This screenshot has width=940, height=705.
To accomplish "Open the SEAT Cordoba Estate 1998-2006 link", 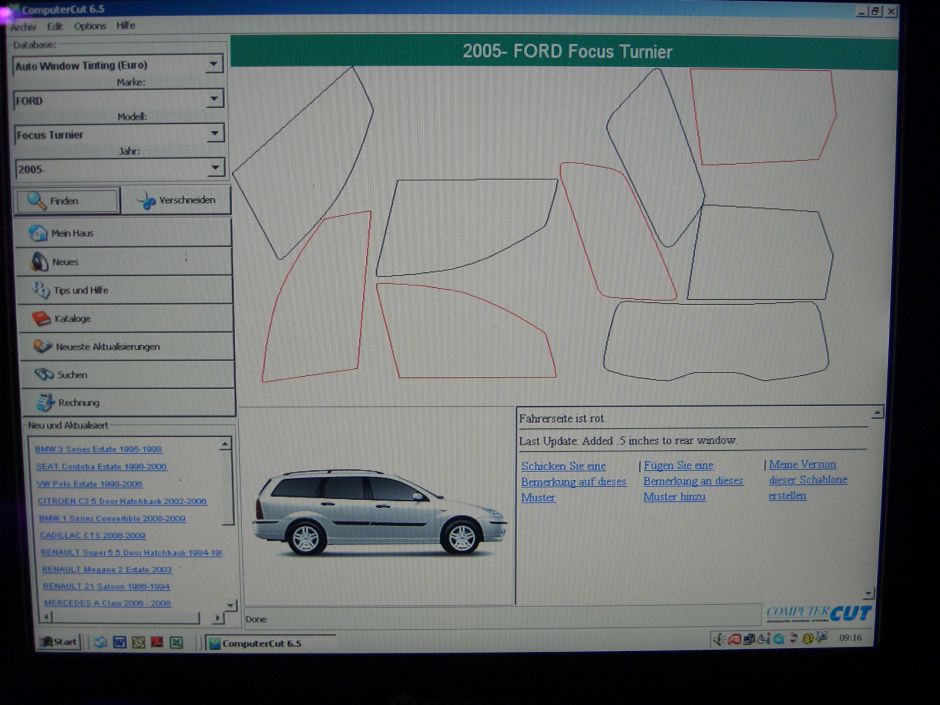I will click(x=101, y=467).
